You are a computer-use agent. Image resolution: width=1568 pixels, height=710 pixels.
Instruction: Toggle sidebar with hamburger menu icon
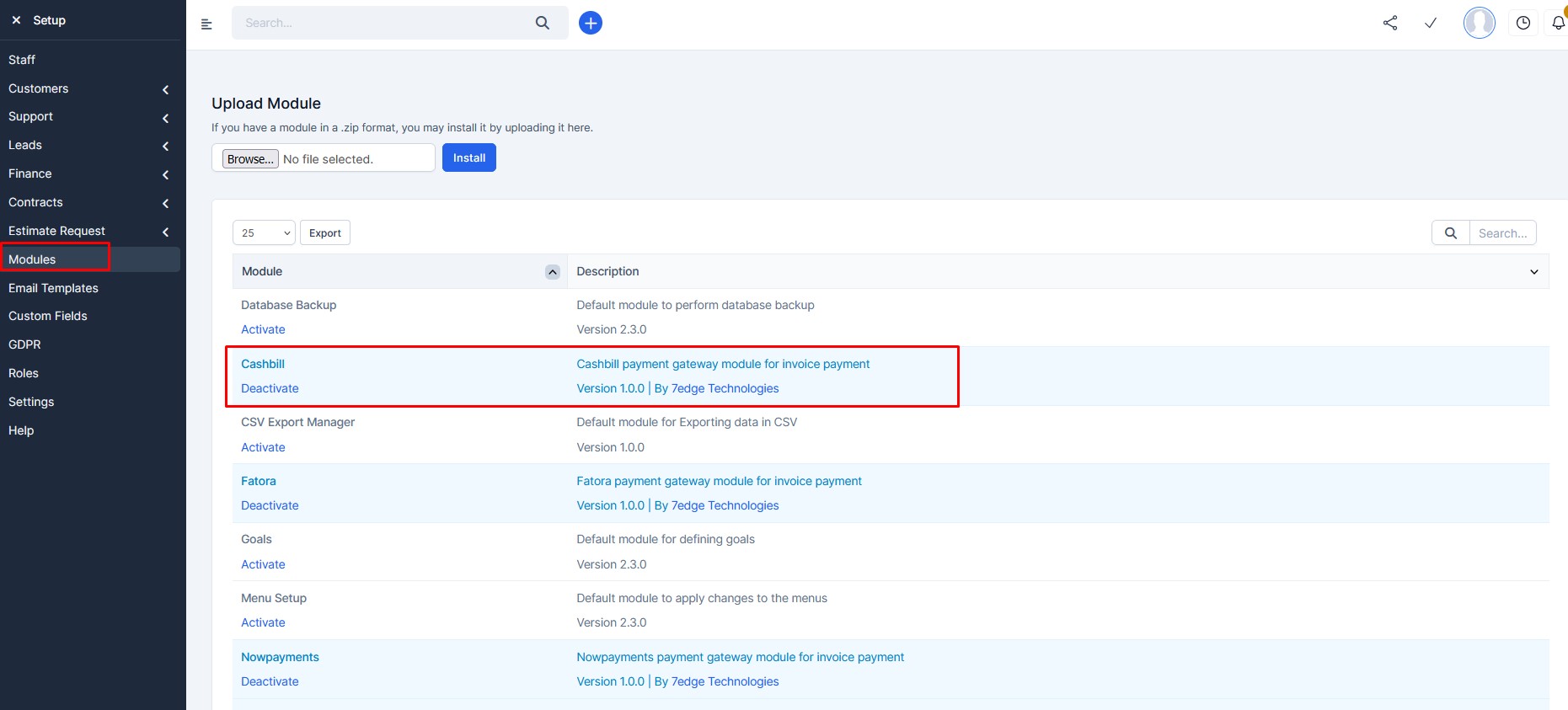coord(206,24)
